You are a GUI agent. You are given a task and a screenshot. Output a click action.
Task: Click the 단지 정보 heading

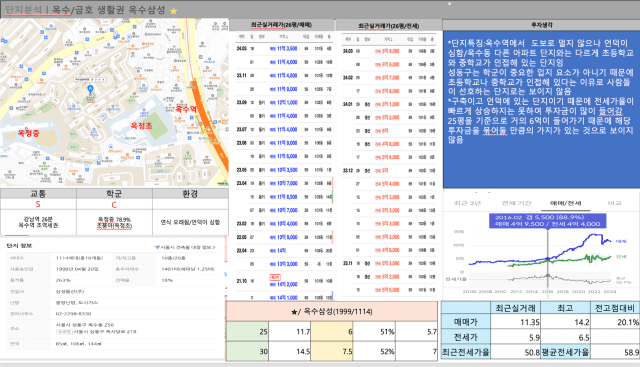tap(19, 246)
